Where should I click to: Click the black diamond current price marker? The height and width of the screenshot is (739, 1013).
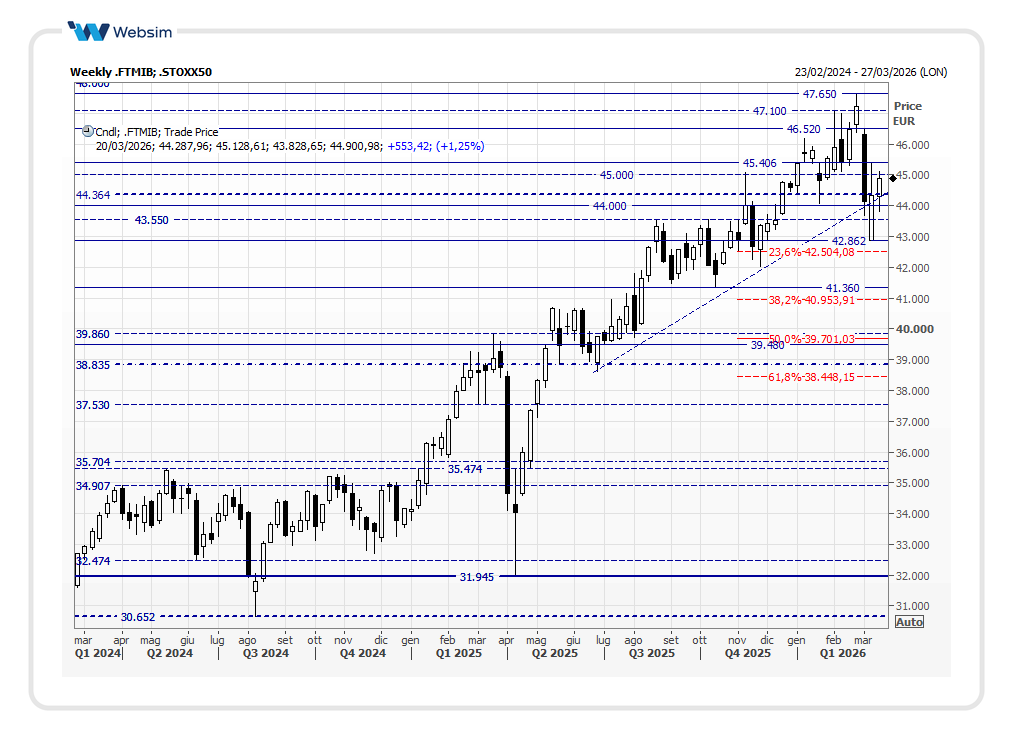(892, 178)
